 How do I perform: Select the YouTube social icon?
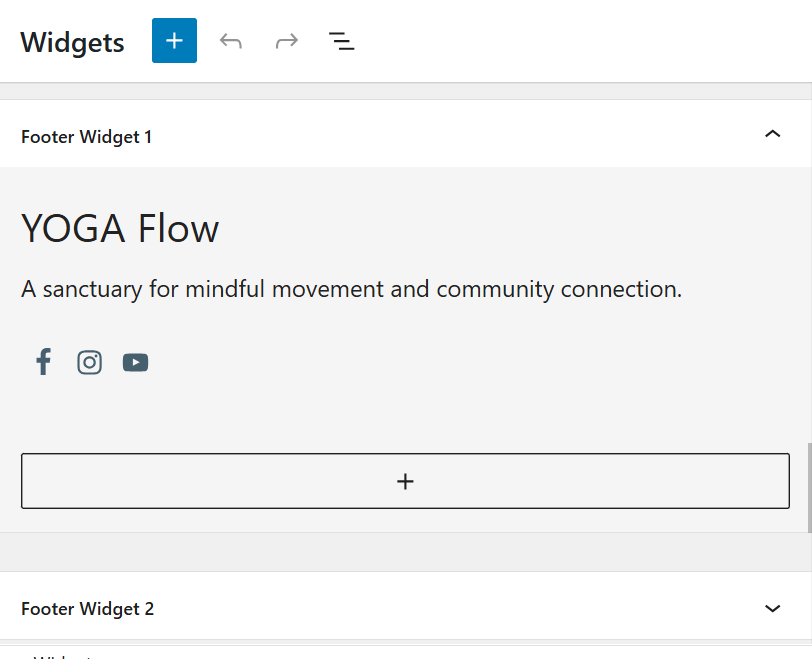point(136,362)
